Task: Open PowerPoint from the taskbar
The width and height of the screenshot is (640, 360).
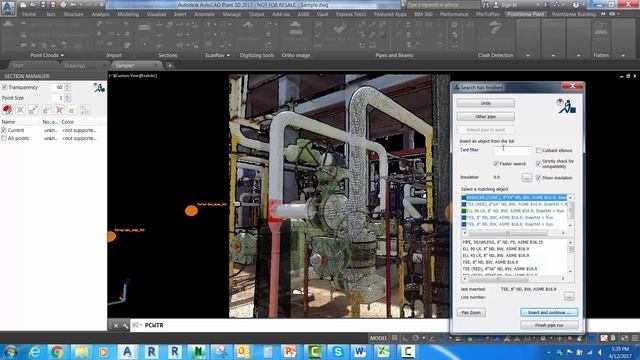Action: click(x=290, y=352)
